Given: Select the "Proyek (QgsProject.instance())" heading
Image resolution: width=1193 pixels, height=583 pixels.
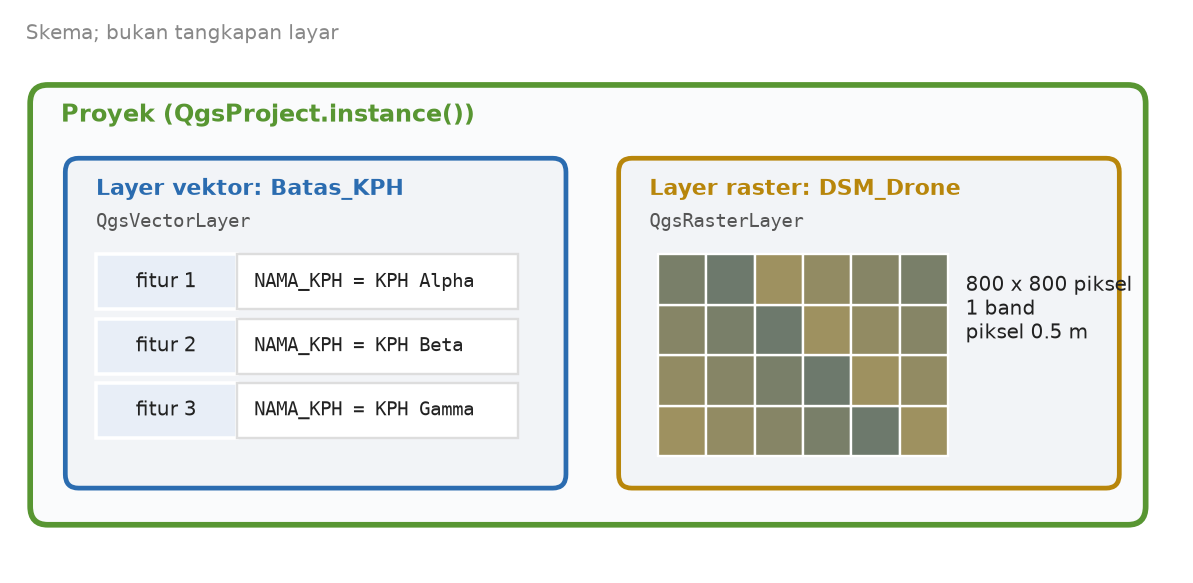Looking at the screenshot, I should [x=268, y=114].
